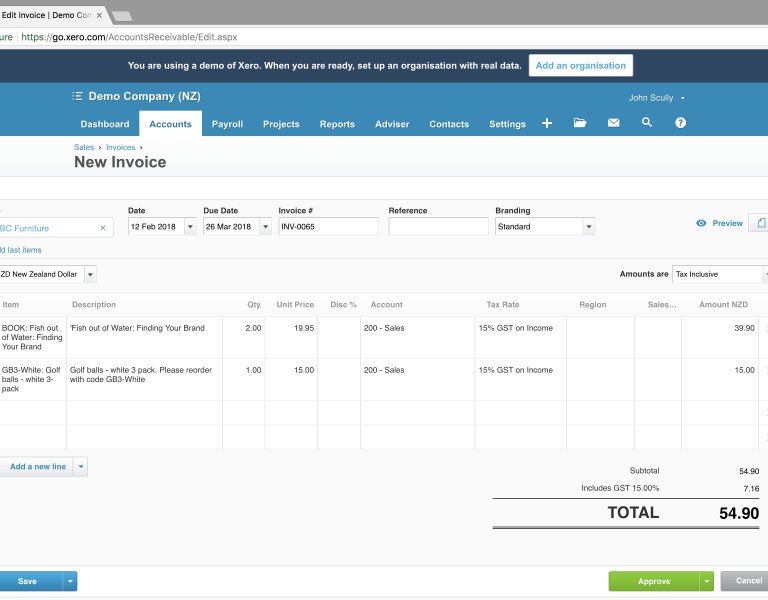Click the green Approve button
Image resolution: width=768 pixels, height=600 pixels.
pos(654,581)
